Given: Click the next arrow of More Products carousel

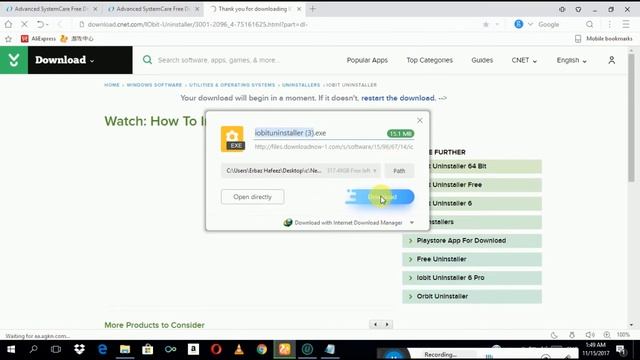Looking at the screenshot, I should coord(387,324).
